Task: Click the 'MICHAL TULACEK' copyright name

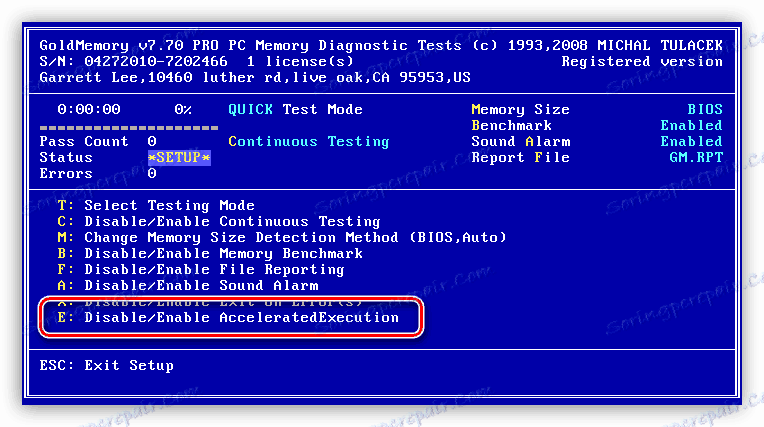Action: [x=660, y=46]
